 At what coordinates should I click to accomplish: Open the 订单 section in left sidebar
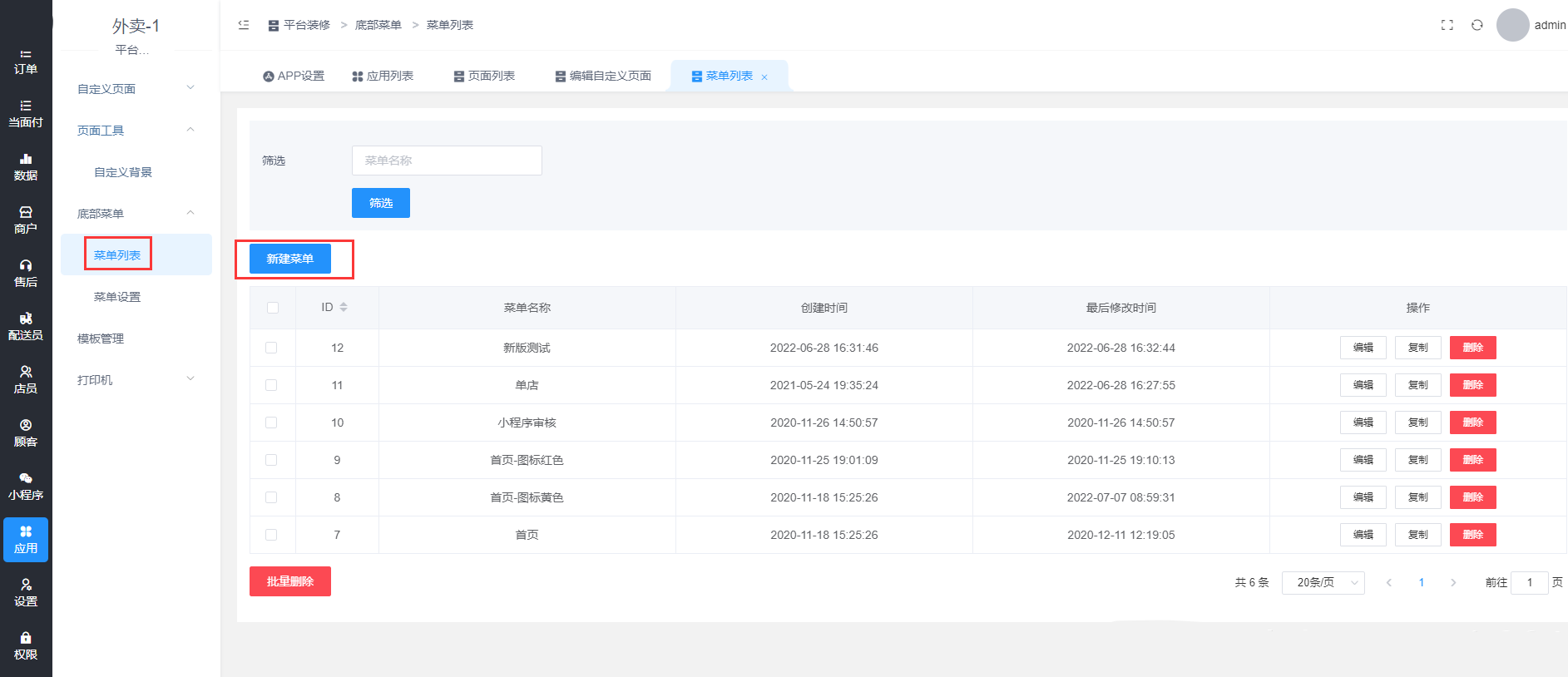(x=26, y=62)
